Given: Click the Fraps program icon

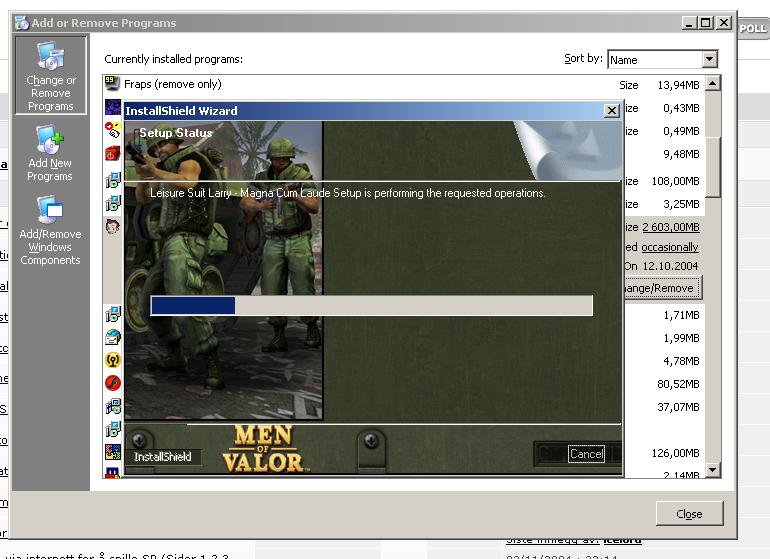Looking at the screenshot, I should click(112, 84).
